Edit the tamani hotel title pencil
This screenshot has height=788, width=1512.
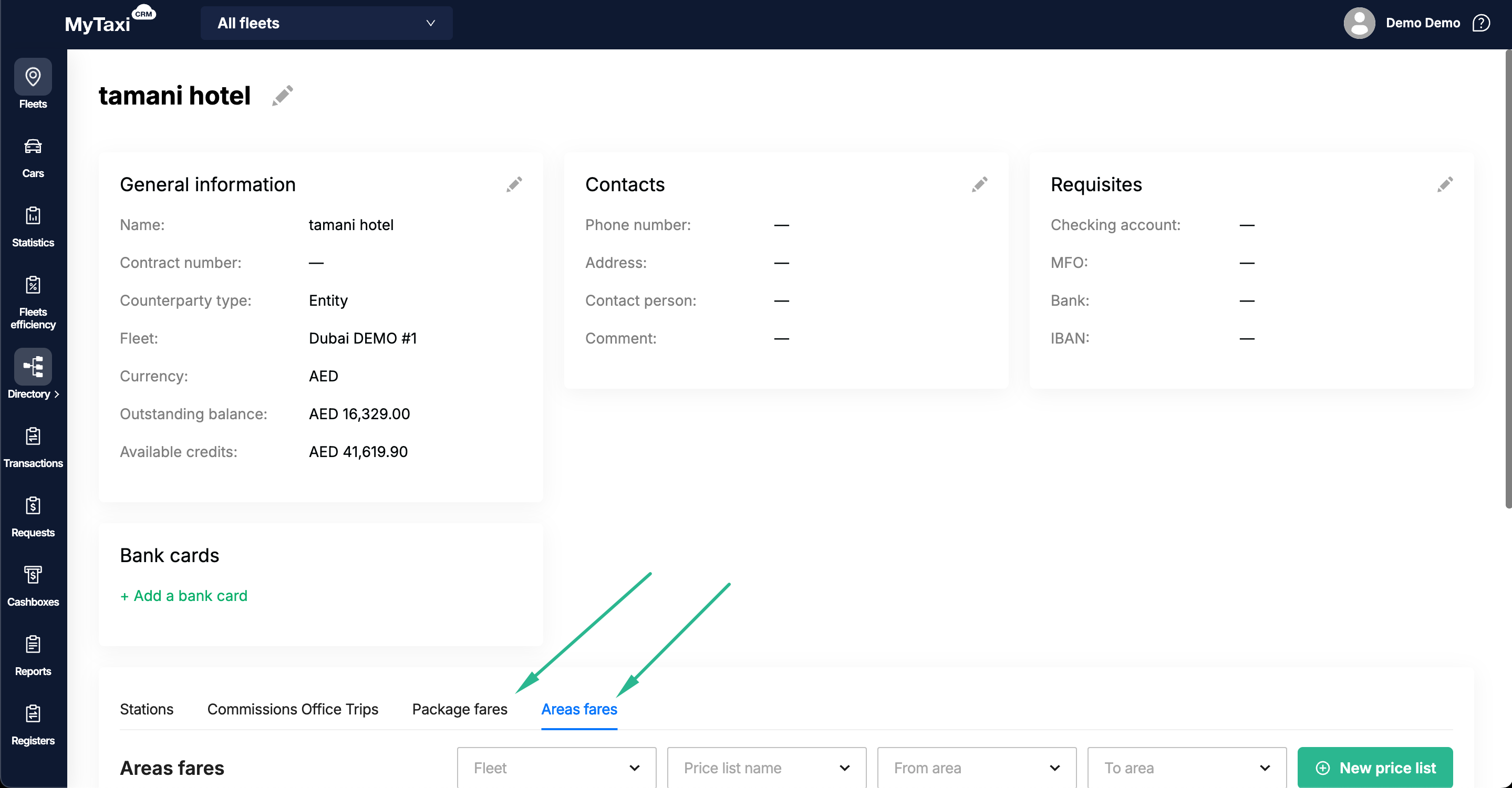click(x=282, y=96)
